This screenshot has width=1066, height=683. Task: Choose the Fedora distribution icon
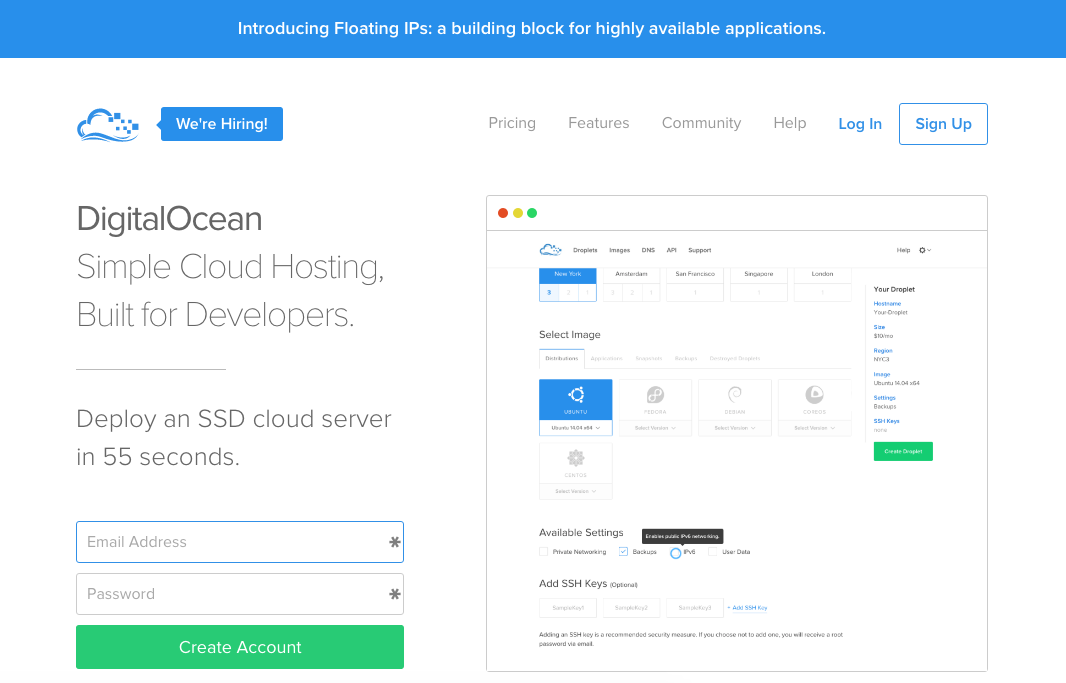pyautogui.click(x=655, y=396)
